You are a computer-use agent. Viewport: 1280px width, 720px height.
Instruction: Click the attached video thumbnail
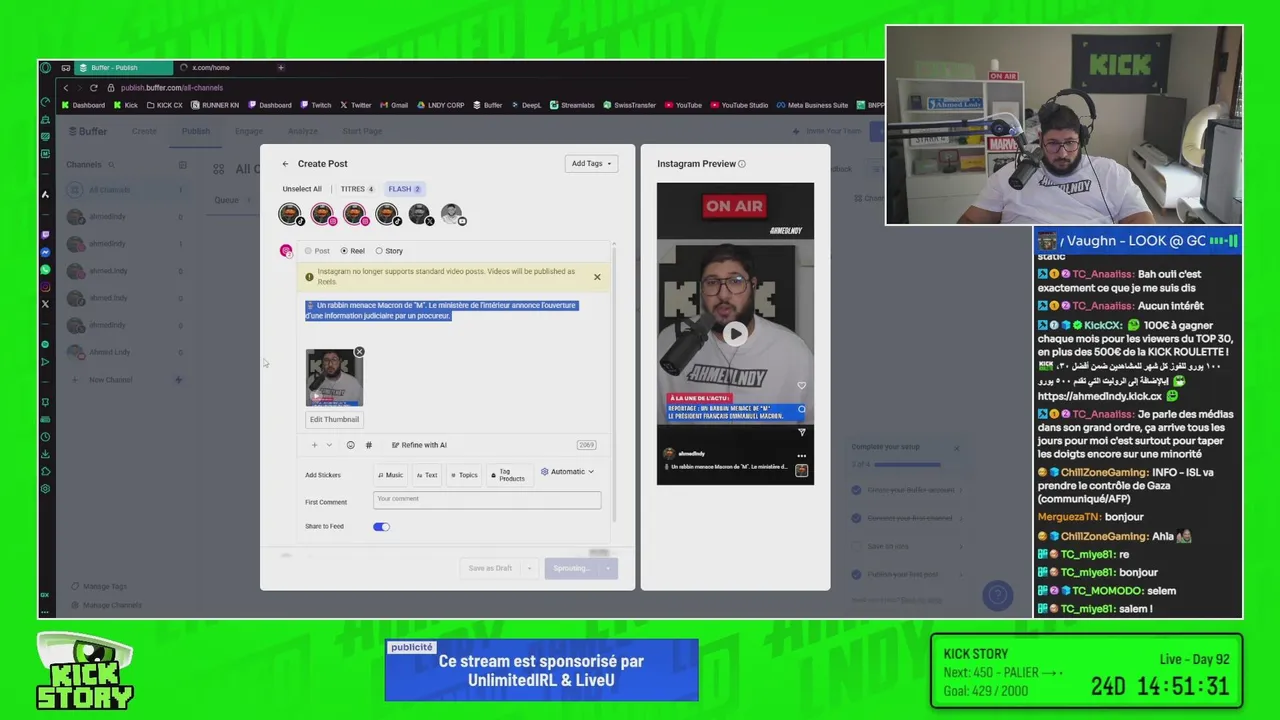334,378
